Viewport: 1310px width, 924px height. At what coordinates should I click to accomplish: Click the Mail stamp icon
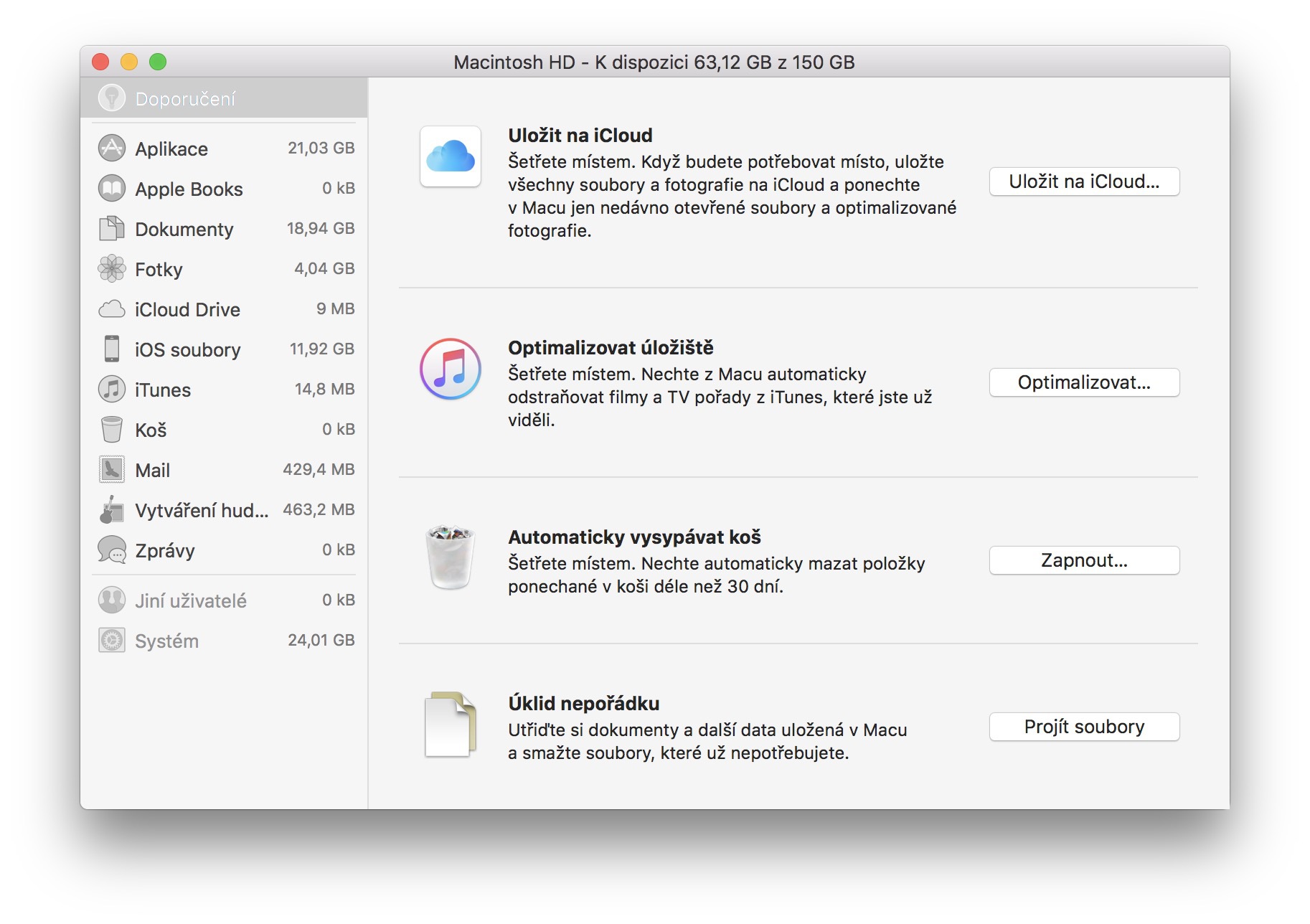click(x=111, y=470)
